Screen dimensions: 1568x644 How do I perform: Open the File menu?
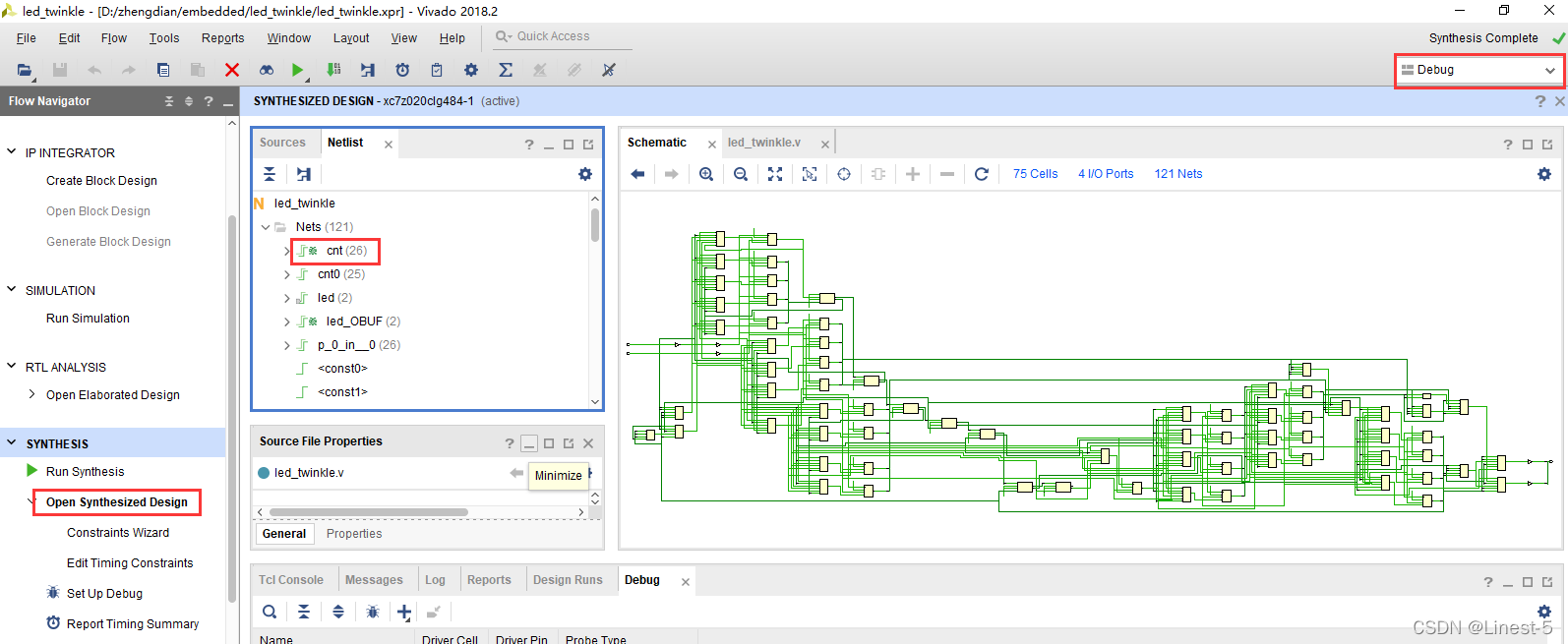pos(27,38)
